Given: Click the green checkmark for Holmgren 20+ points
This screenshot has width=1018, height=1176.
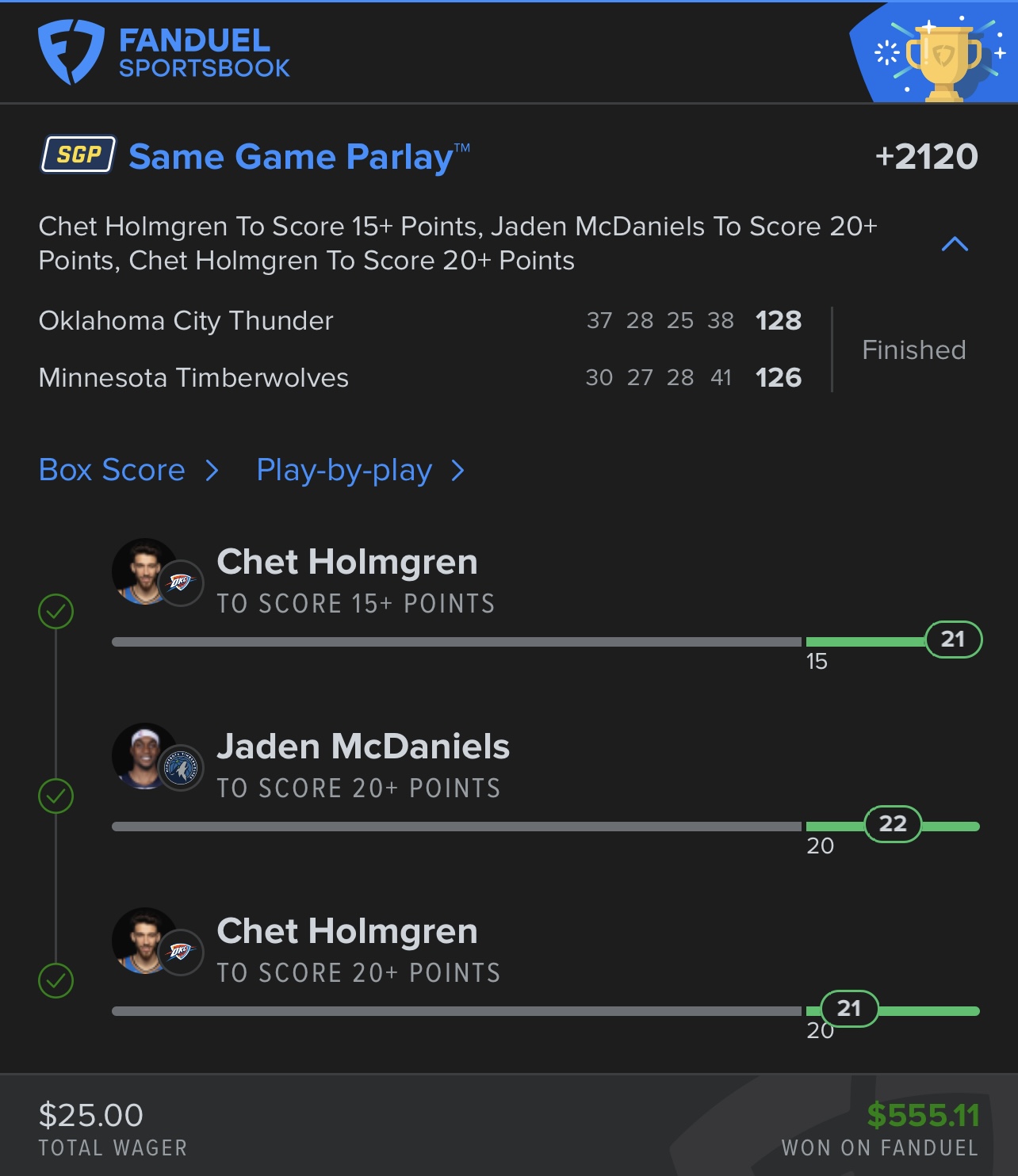Looking at the screenshot, I should (x=56, y=980).
